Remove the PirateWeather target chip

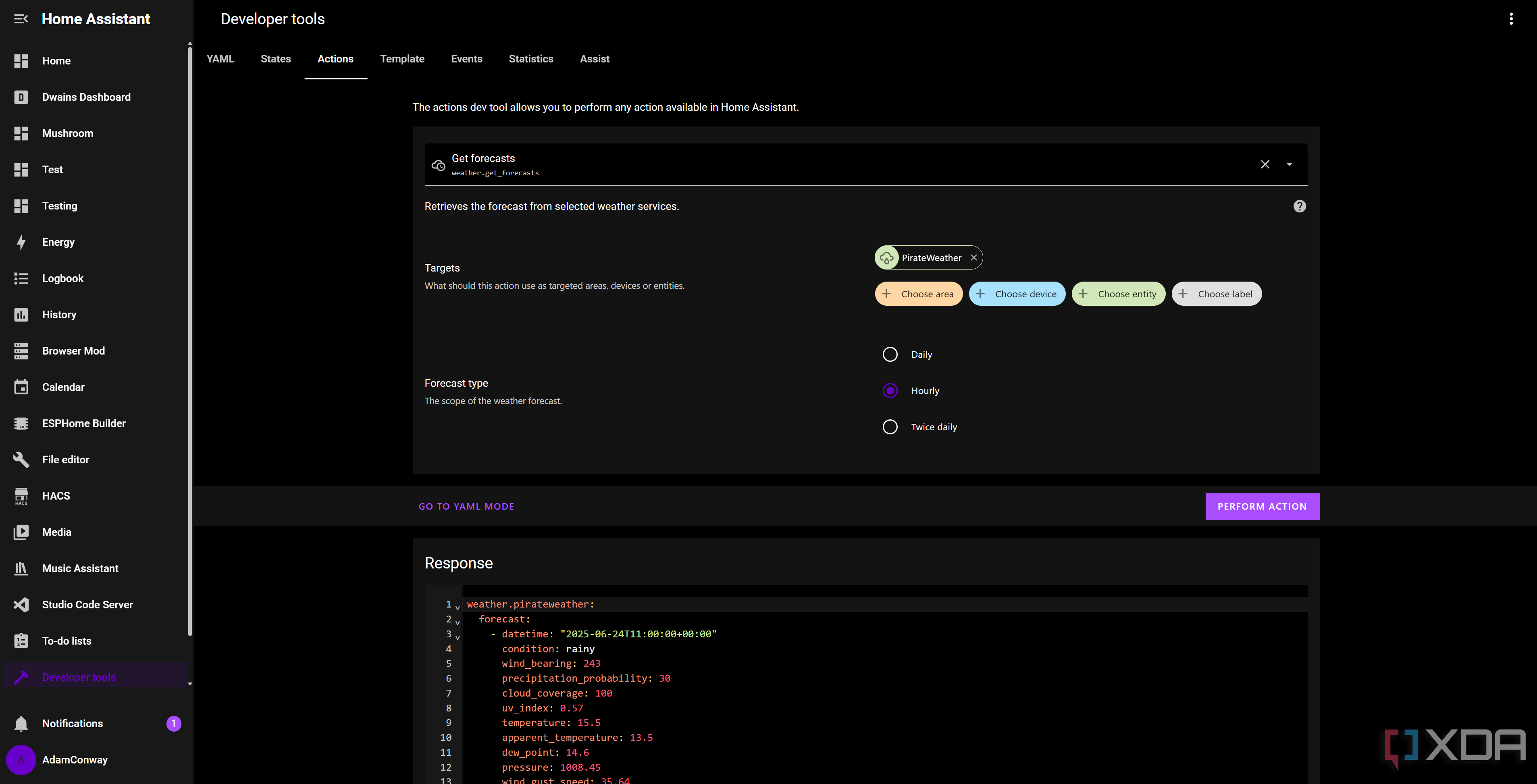pos(973,257)
